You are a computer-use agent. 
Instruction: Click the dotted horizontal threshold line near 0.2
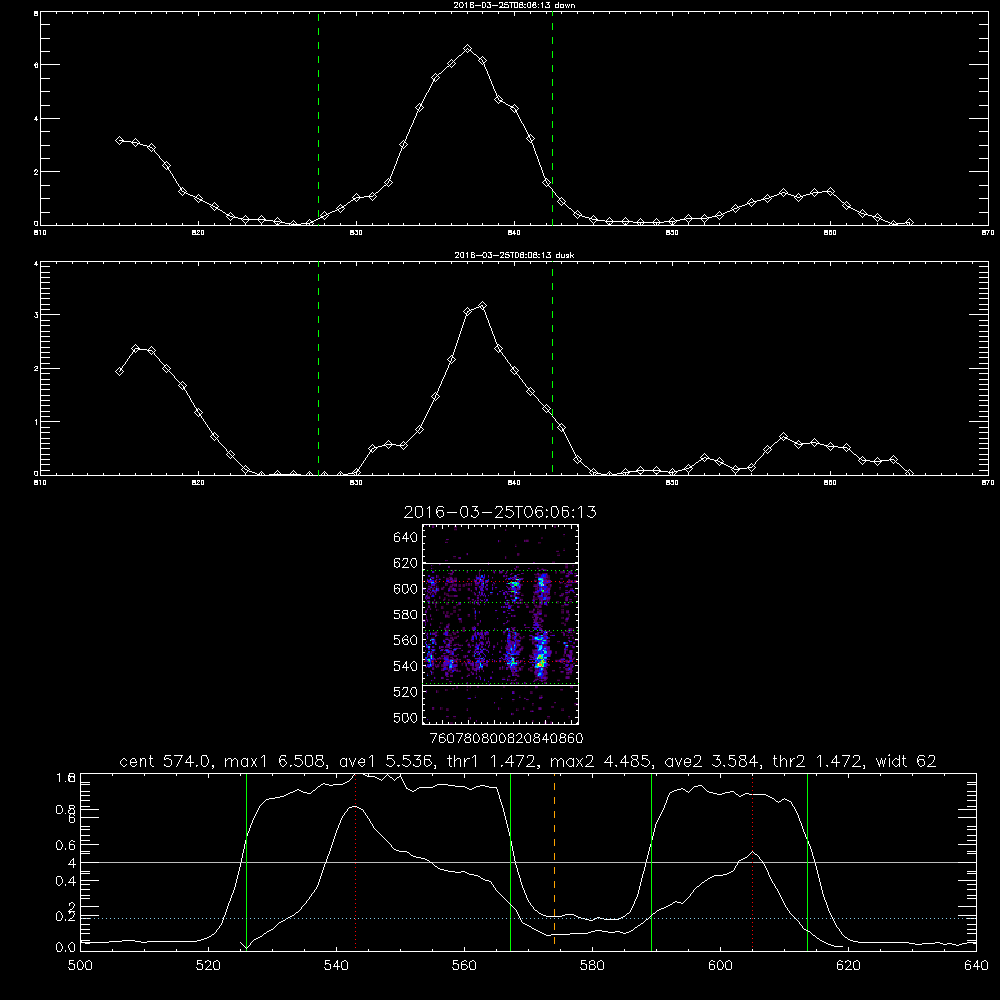click(x=528, y=918)
